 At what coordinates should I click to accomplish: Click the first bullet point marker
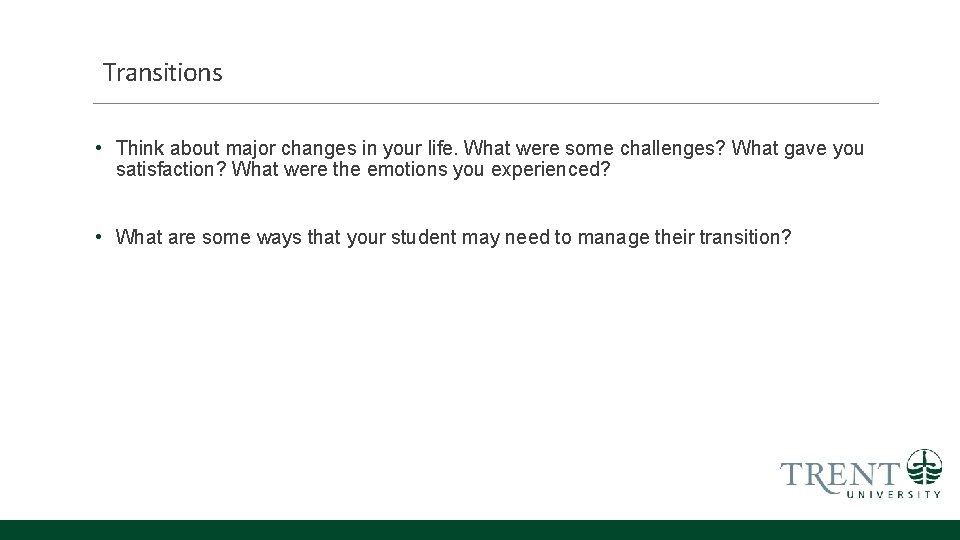point(99,149)
